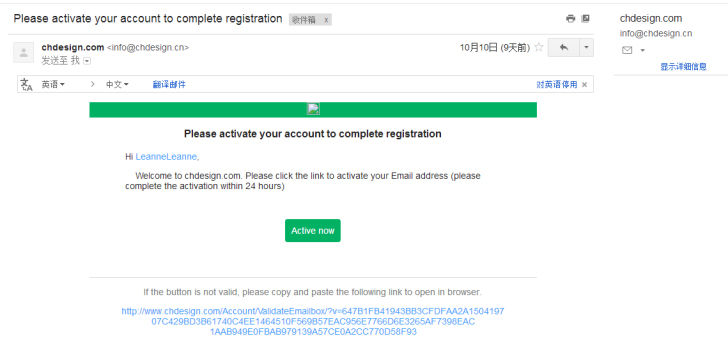Click the green Active now button
Viewport: 728px width, 360px height.
pos(312,230)
